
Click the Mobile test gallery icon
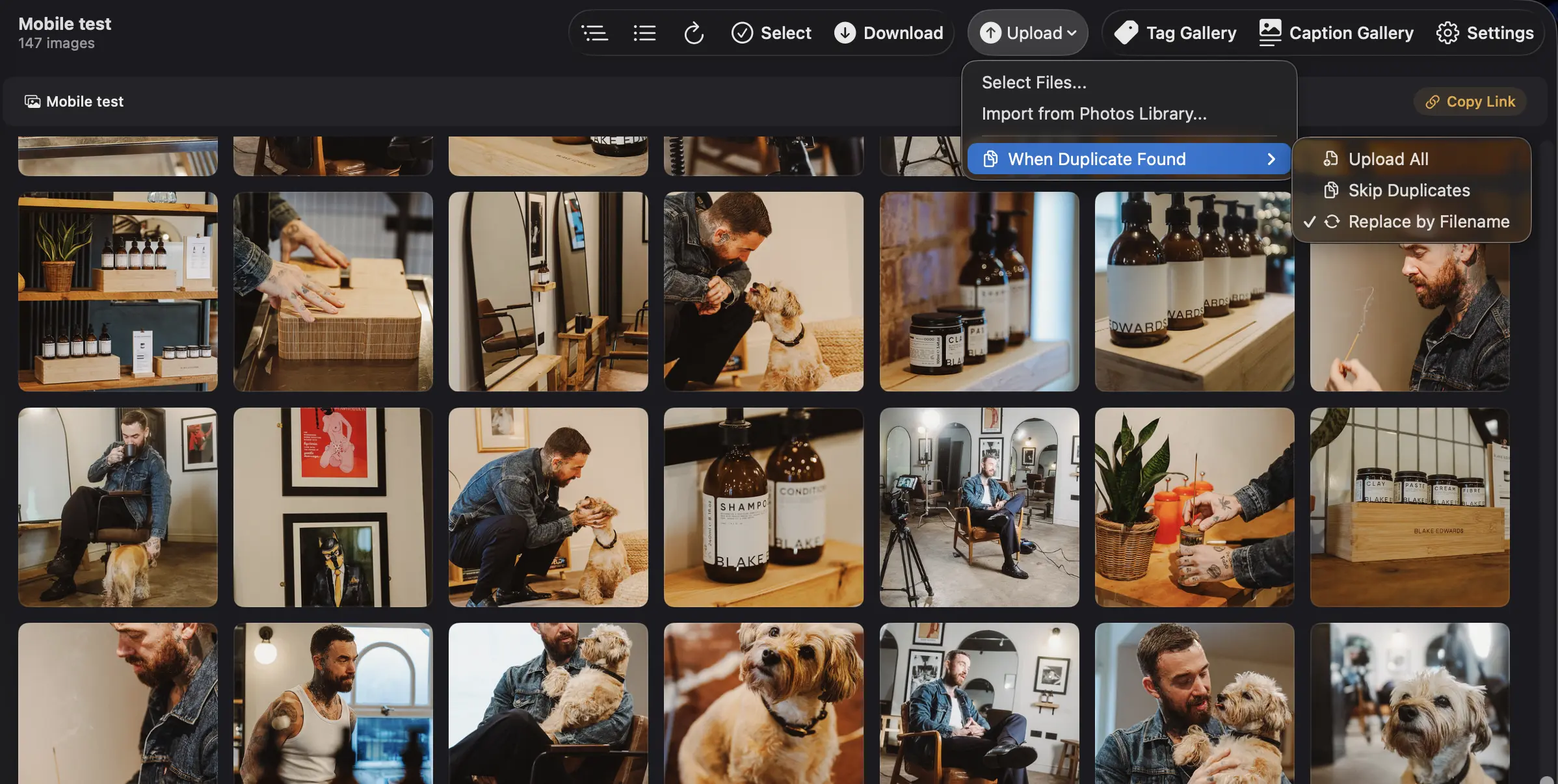click(x=33, y=101)
